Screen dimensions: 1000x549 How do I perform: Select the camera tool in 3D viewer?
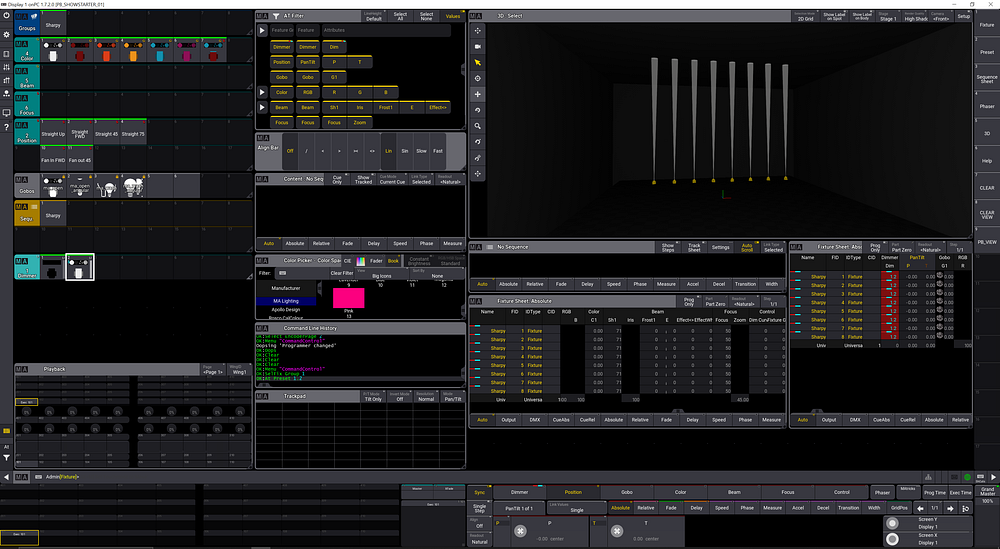478,47
